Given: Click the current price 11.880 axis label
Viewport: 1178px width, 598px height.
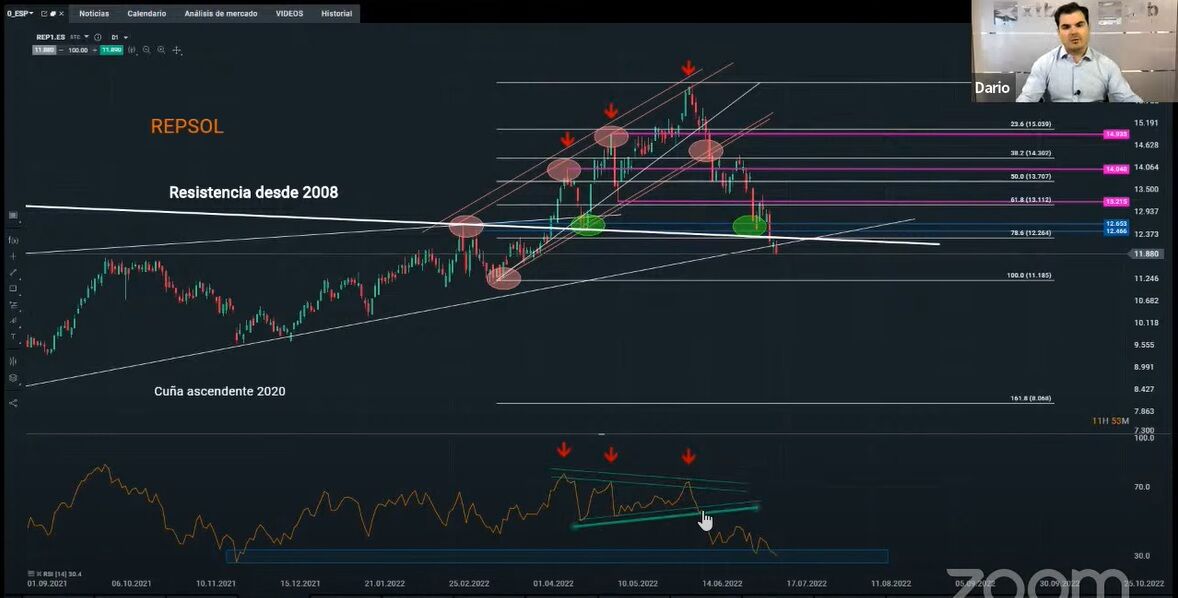Looking at the screenshot, I should click(1146, 254).
